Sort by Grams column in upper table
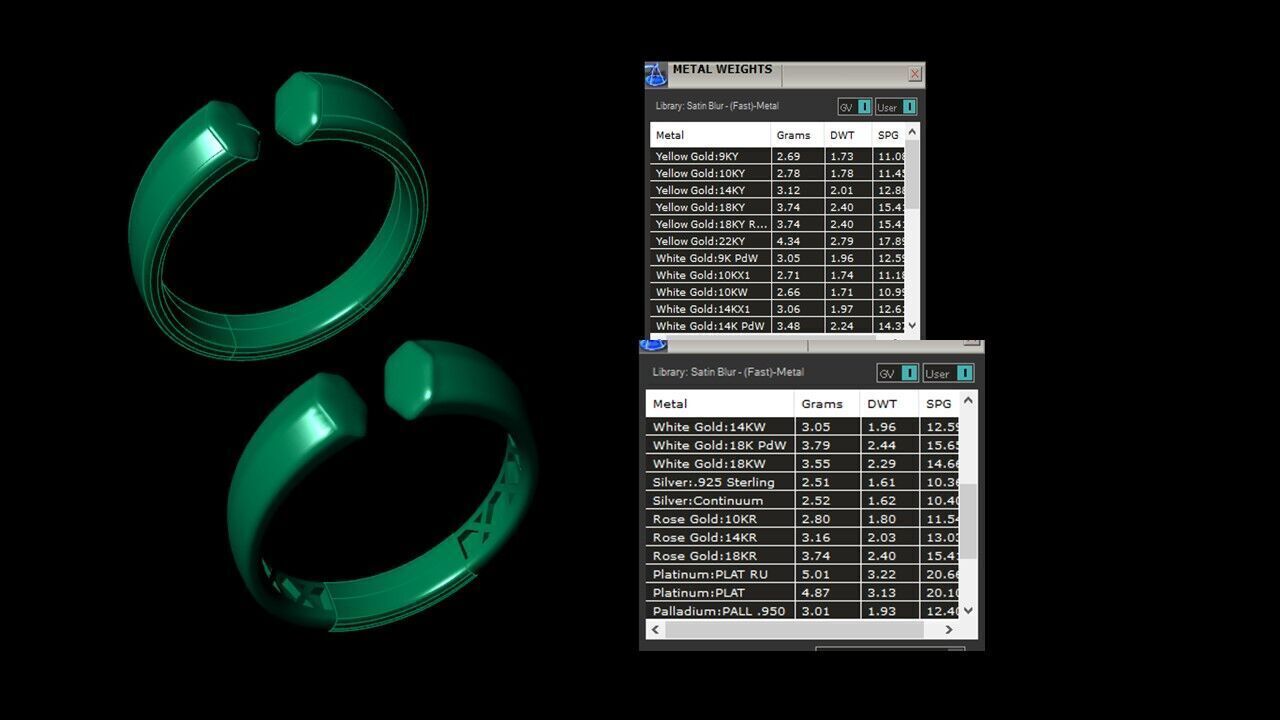 797,135
